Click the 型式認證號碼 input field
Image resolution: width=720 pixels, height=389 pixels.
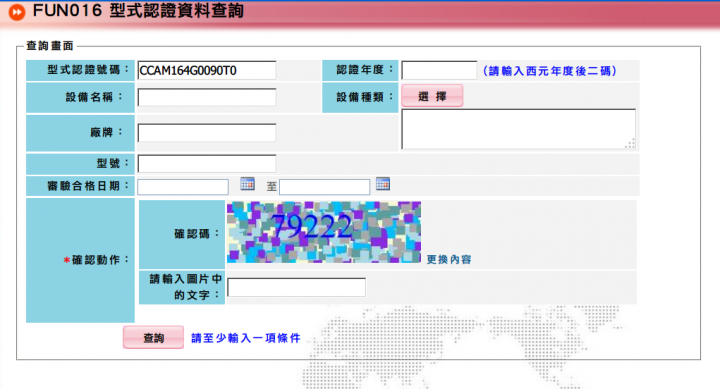[207, 70]
